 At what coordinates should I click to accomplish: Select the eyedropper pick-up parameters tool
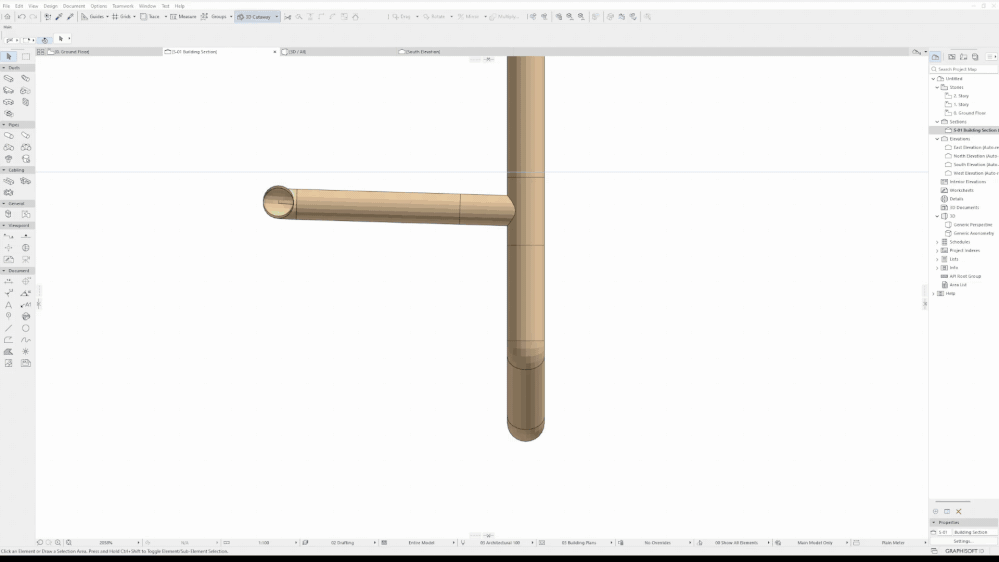pos(59,17)
